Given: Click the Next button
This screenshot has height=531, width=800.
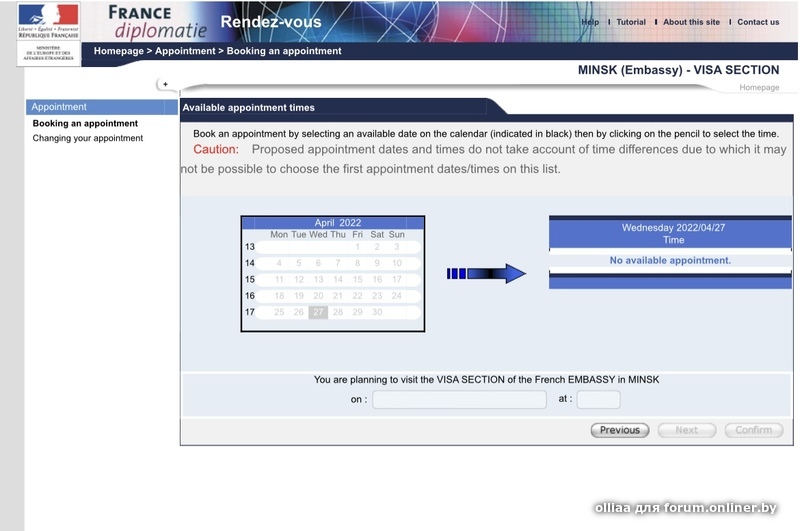Looking at the screenshot, I should point(687,430).
